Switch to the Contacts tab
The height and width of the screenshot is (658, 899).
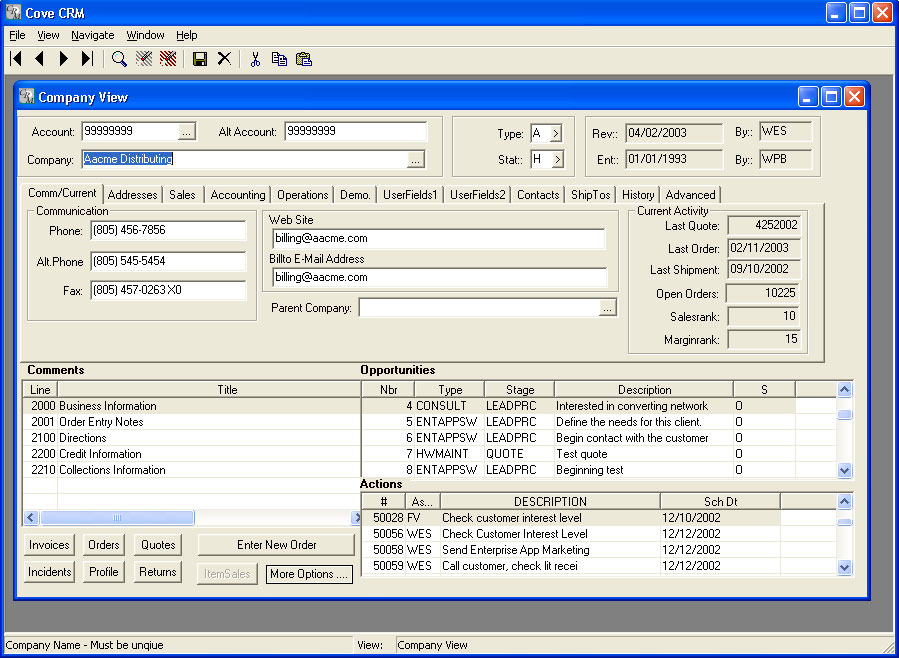coord(538,195)
